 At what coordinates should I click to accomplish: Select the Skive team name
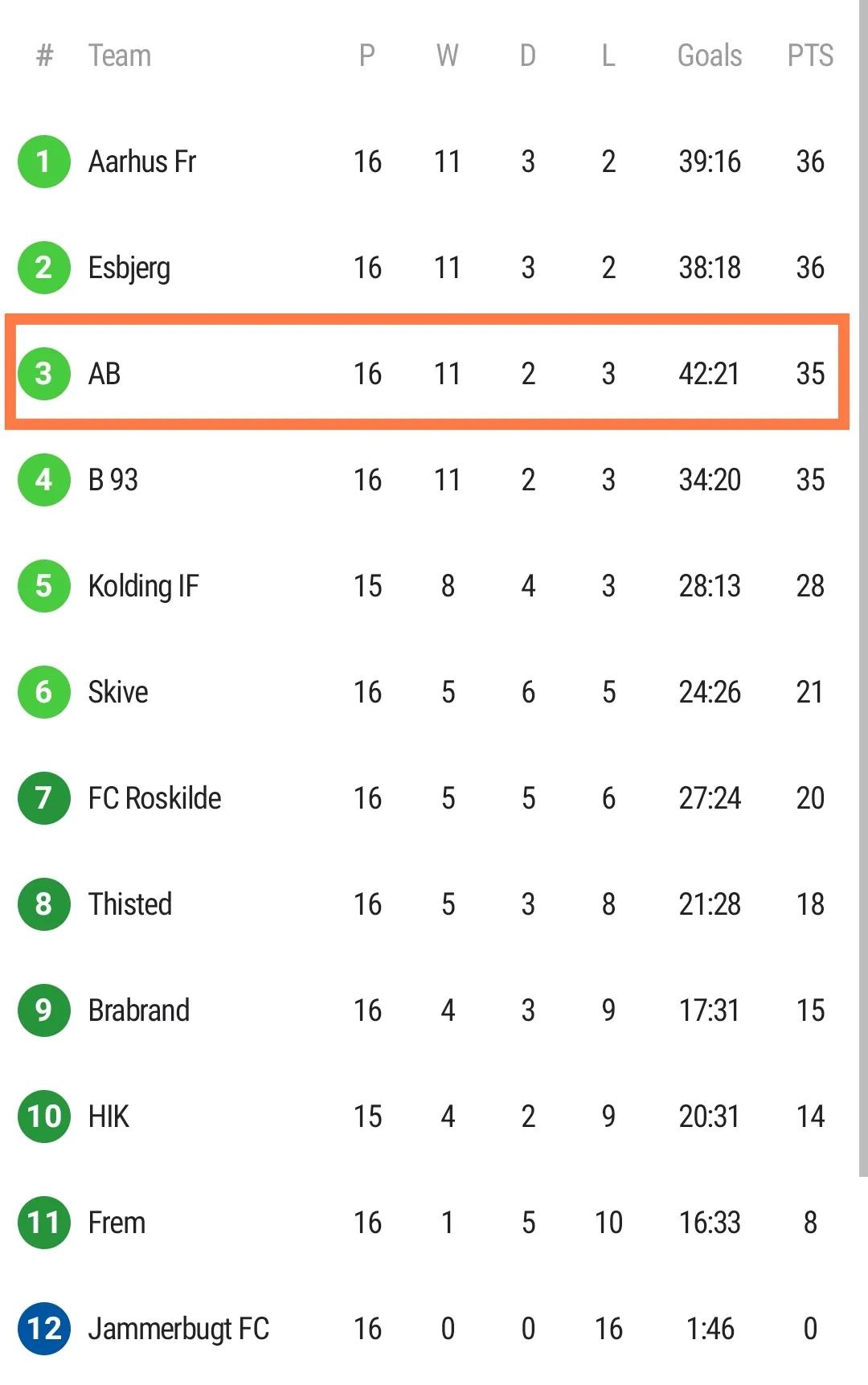click(x=118, y=692)
